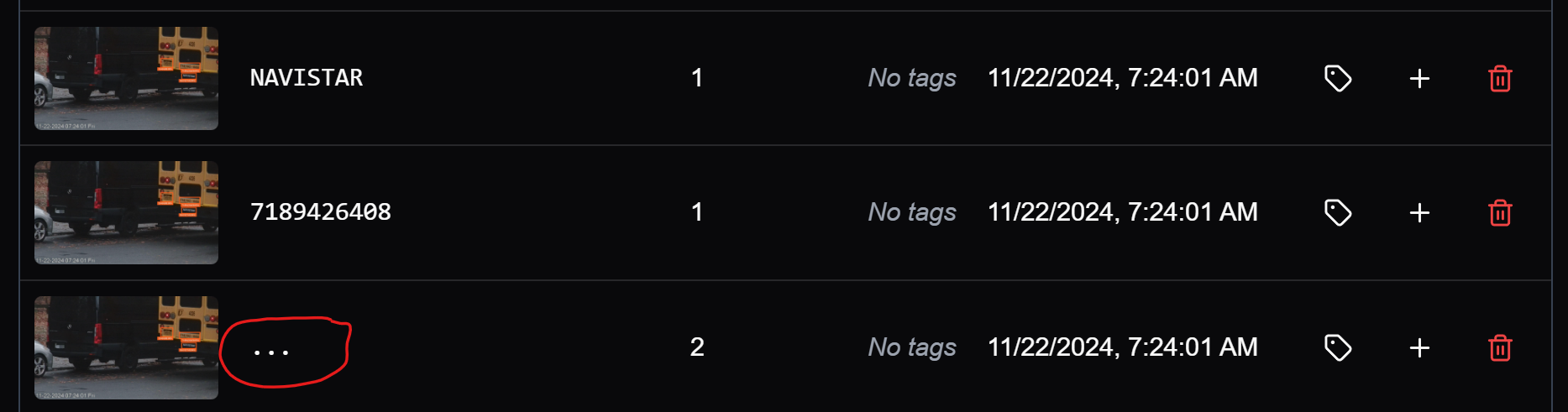This screenshot has height=412, width=1568.
Task: Open the tag icon for 7189426408
Action: coord(1337,212)
